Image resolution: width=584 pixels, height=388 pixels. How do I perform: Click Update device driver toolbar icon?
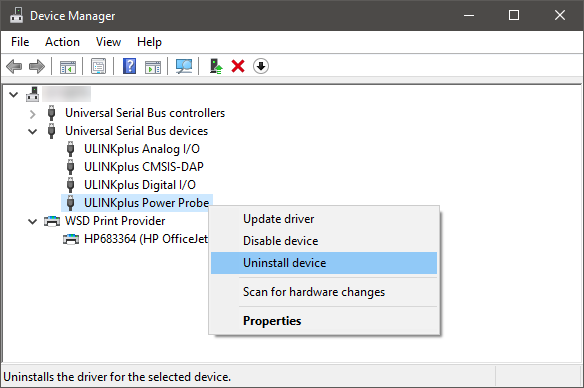(x=216, y=67)
